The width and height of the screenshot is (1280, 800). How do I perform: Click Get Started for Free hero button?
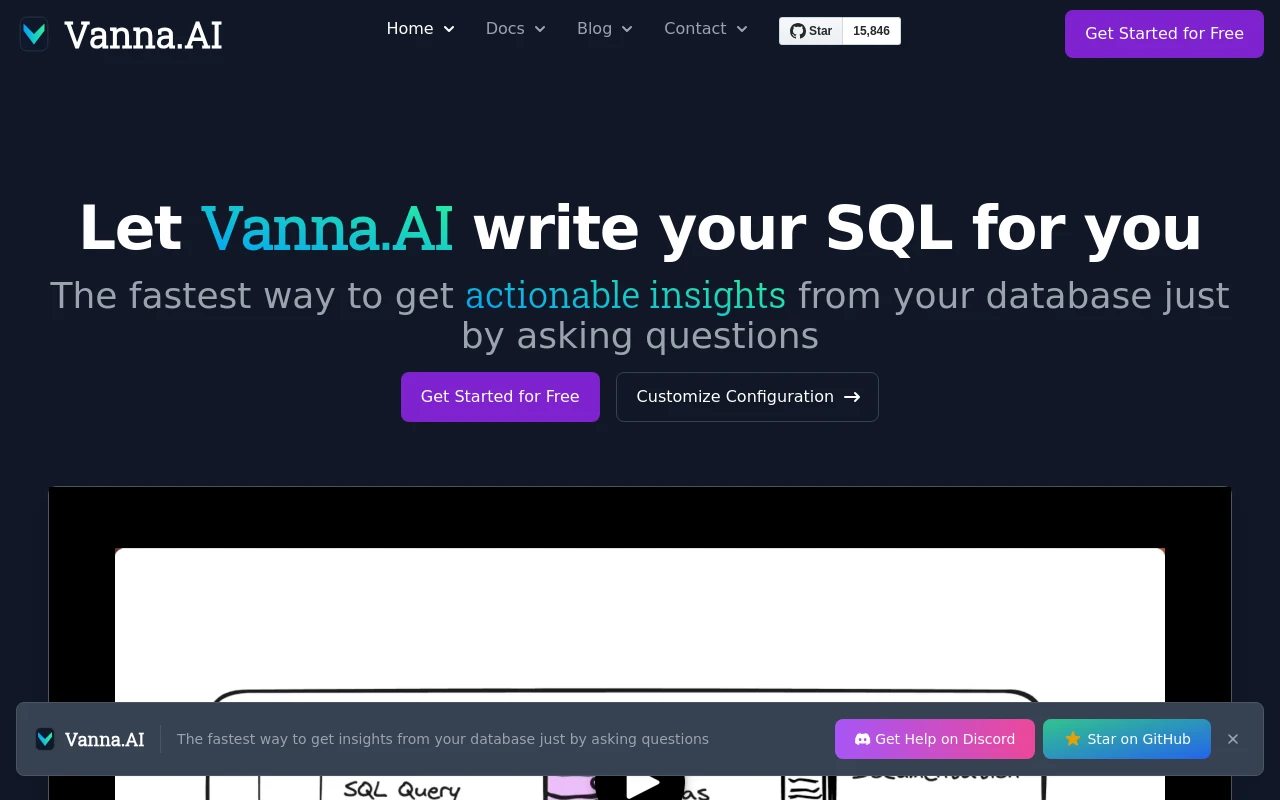click(500, 397)
